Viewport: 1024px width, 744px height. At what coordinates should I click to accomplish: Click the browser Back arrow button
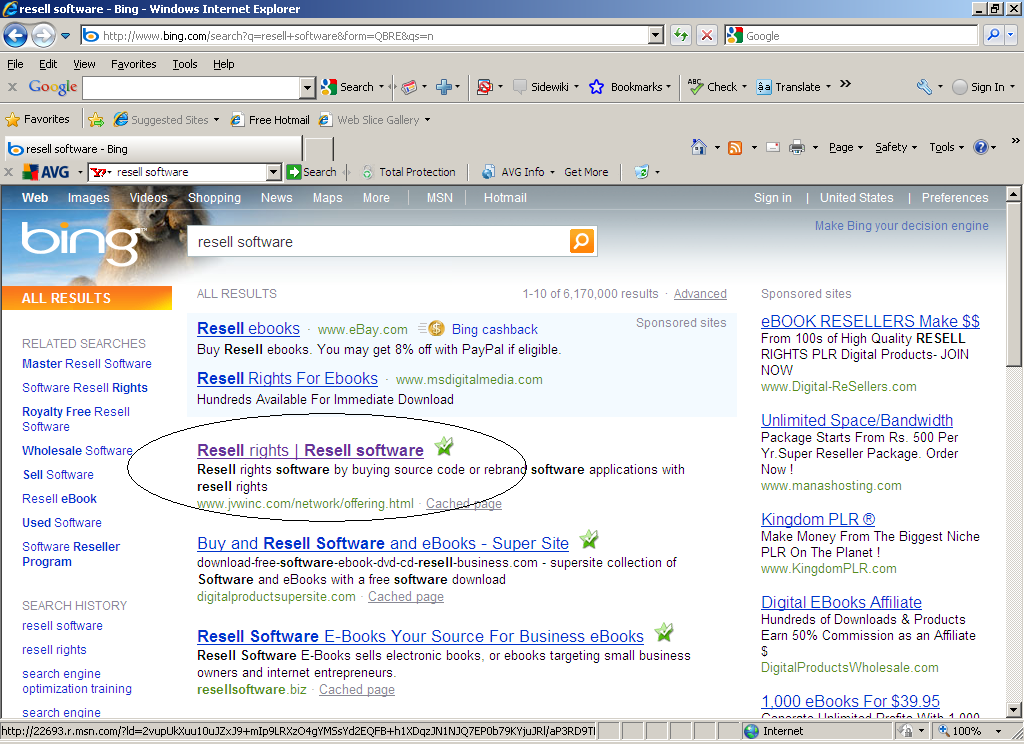[15, 36]
